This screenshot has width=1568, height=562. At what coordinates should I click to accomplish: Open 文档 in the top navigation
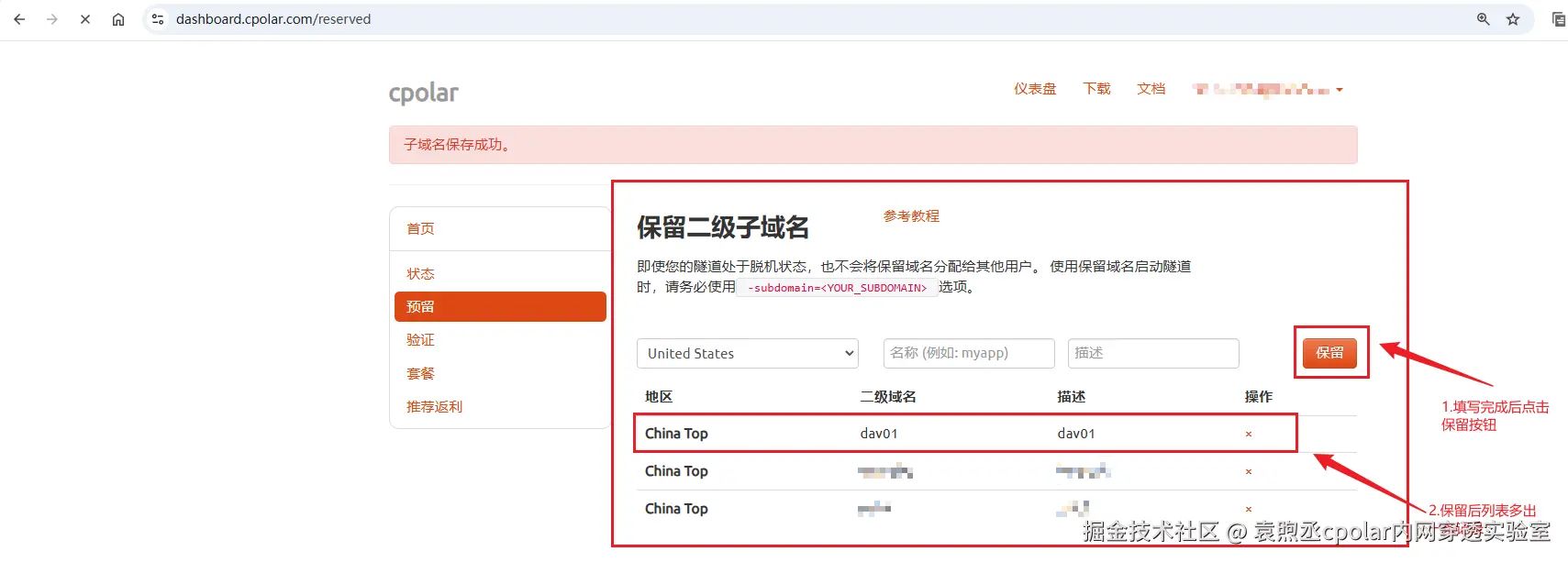[1151, 89]
